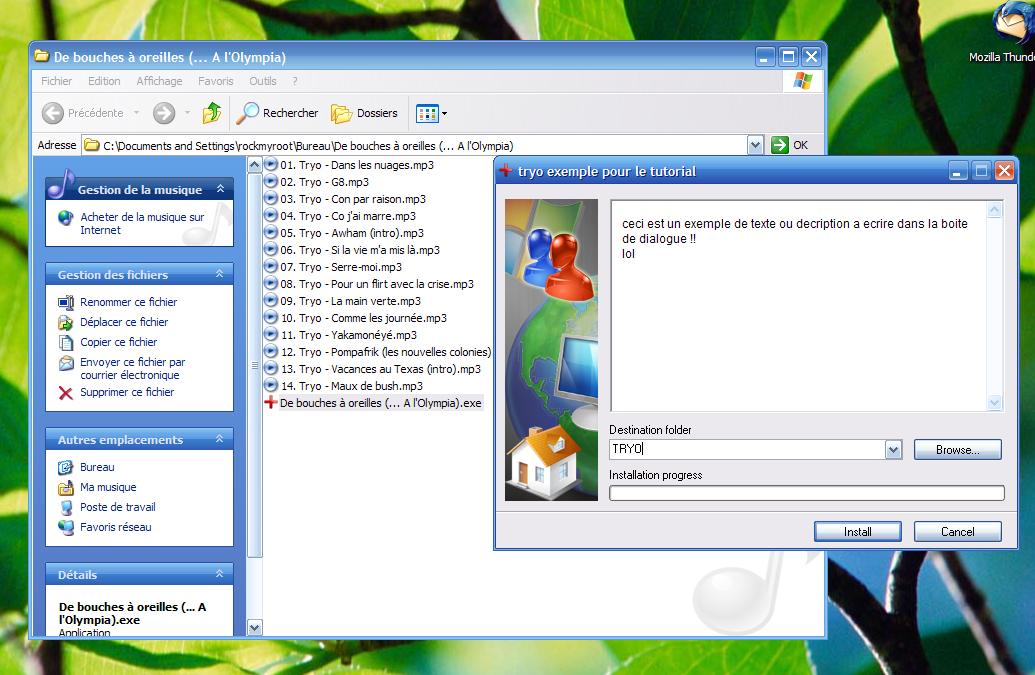Open the Destination folder combo dropdown
This screenshot has height=675, width=1035.
pos(893,450)
